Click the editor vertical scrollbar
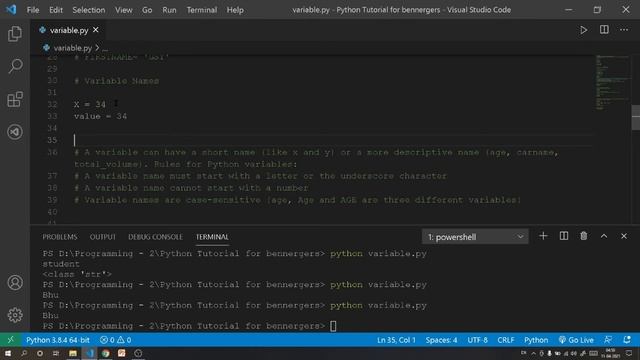 (636, 118)
